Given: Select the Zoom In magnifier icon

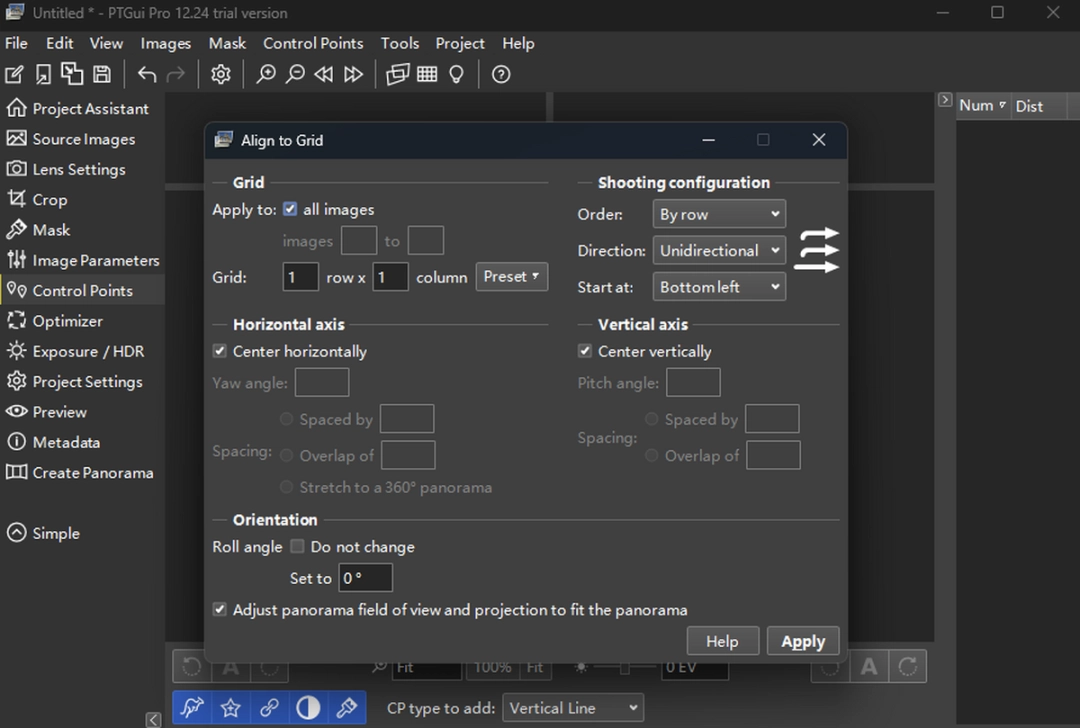Looking at the screenshot, I should [266, 74].
